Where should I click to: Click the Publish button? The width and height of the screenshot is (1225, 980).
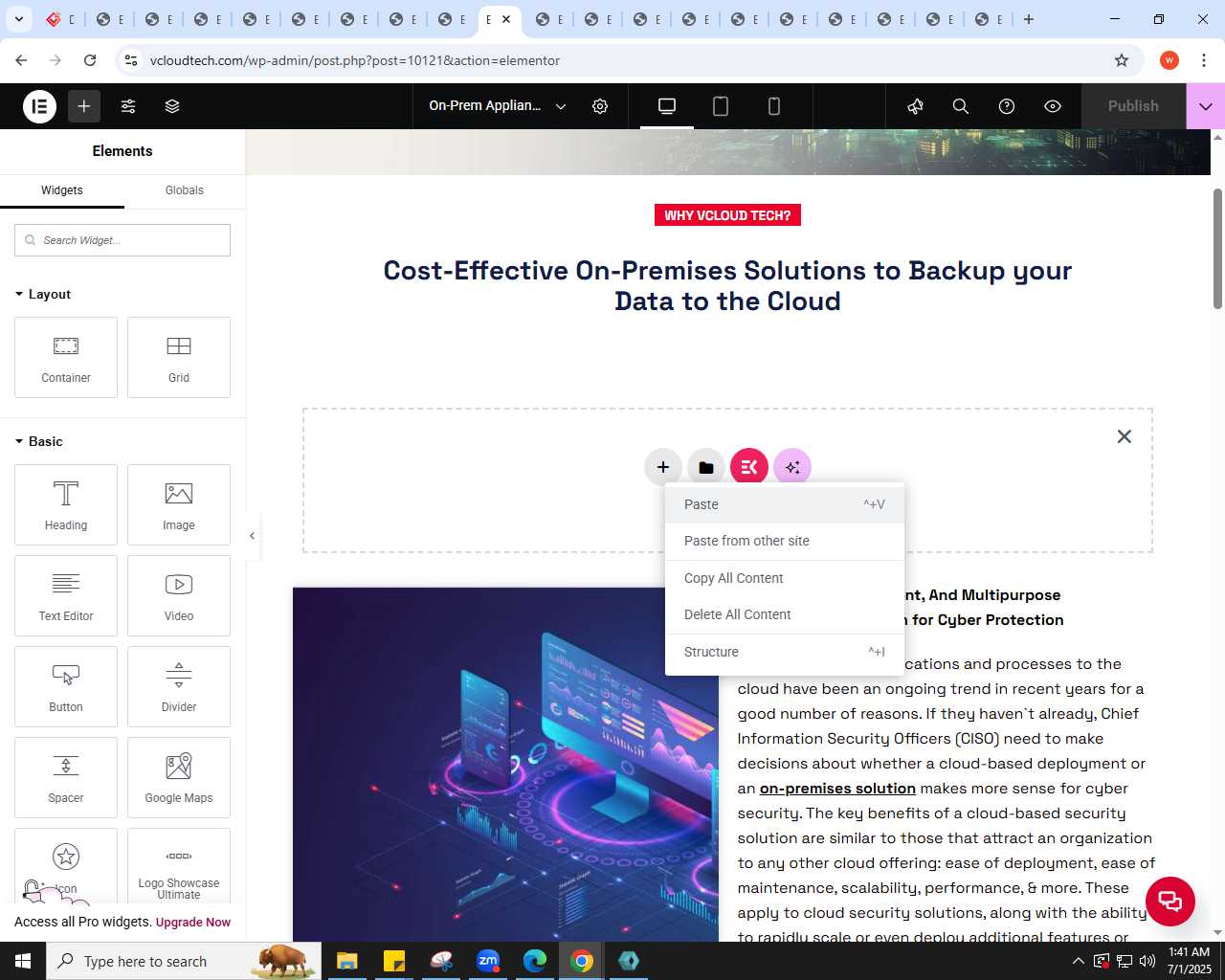tap(1133, 106)
